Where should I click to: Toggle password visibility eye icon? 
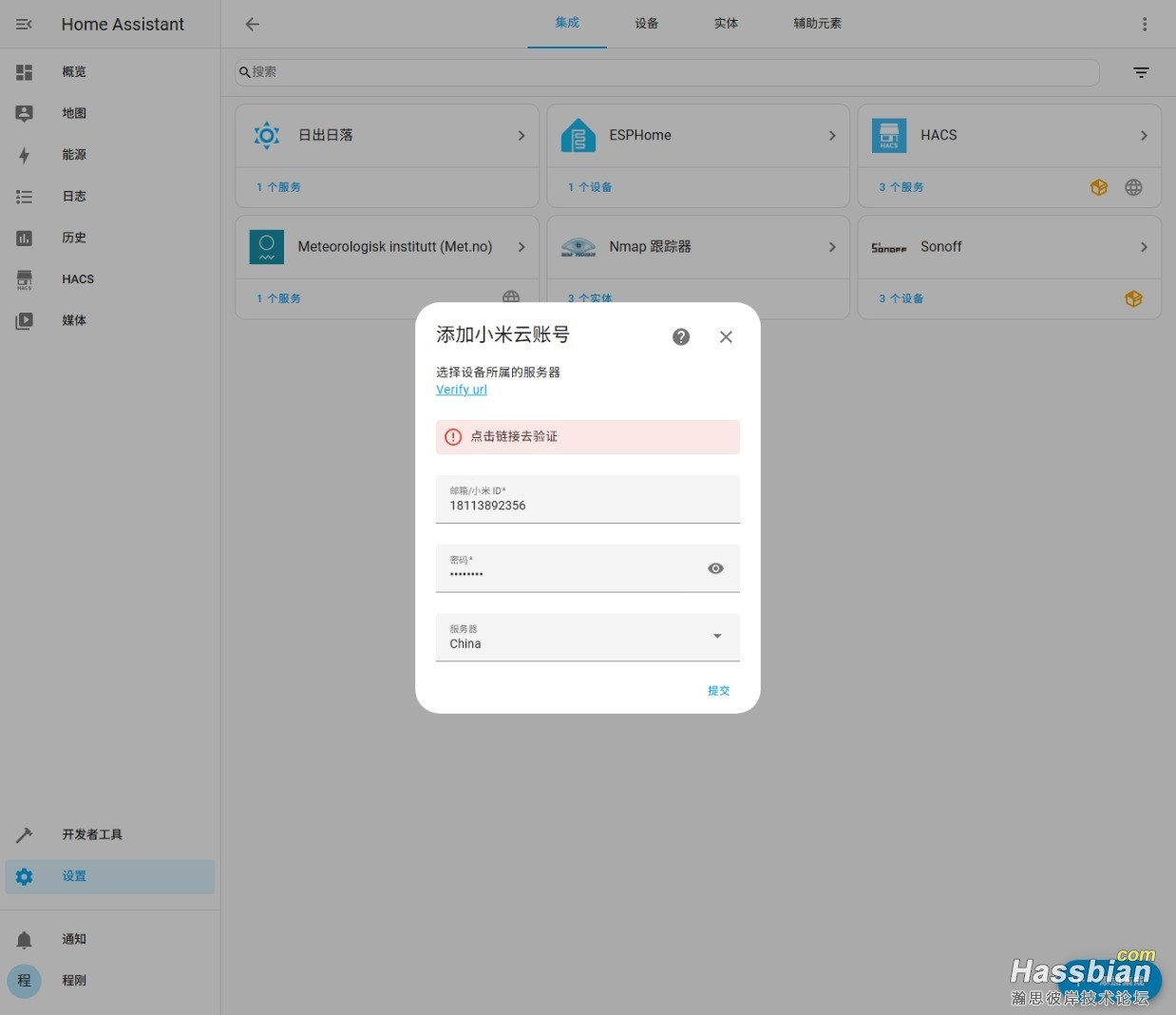[715, 568]
